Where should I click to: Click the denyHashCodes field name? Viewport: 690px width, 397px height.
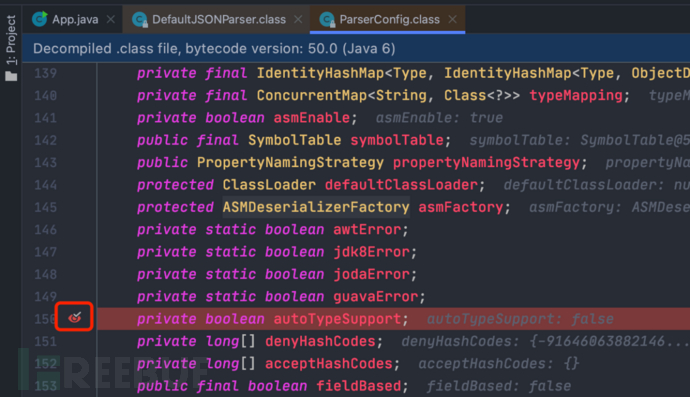pyautogui.click(x=320, y=342)
